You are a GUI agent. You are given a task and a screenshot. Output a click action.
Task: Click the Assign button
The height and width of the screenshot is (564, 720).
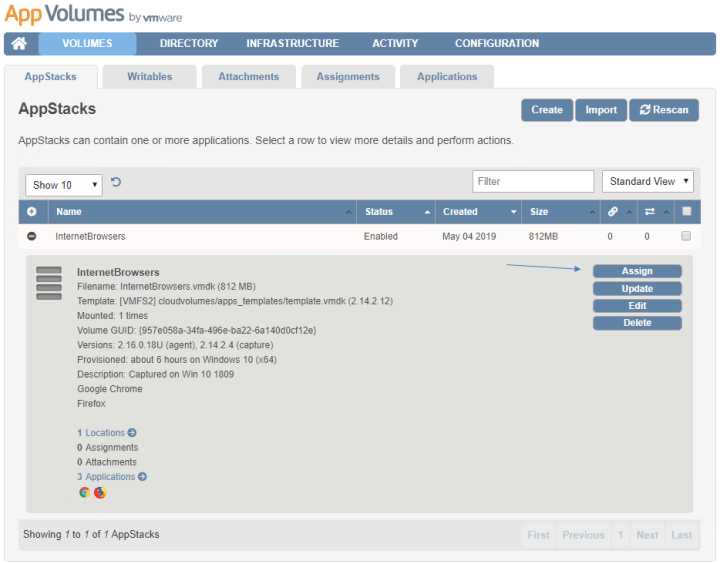pos(637,271)
